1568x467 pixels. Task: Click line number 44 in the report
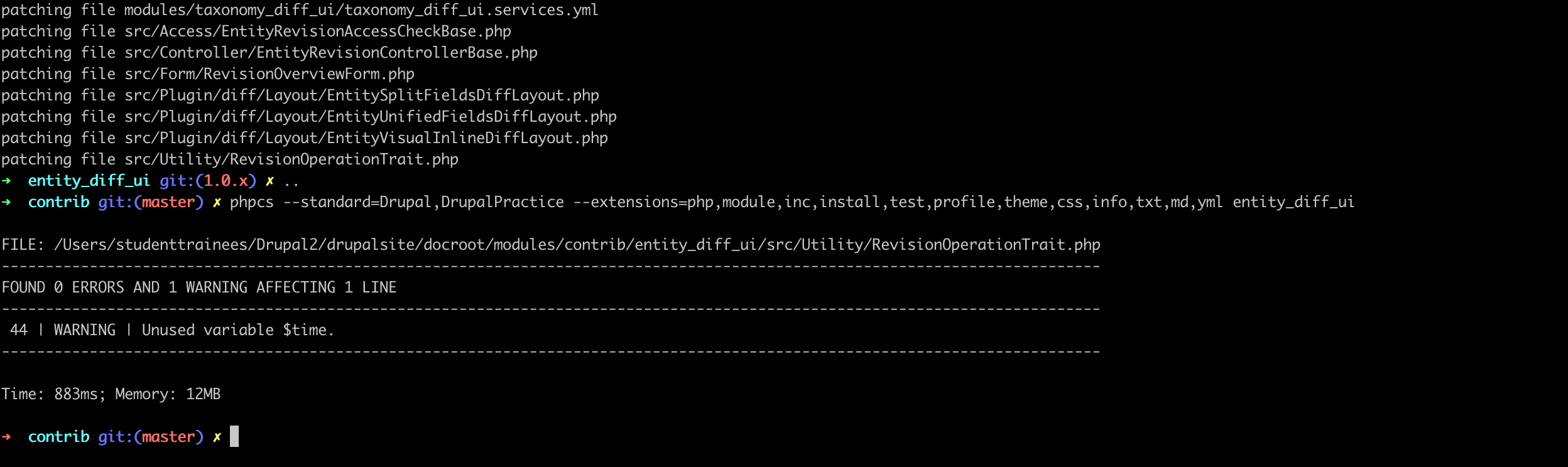tap(19, 330)
